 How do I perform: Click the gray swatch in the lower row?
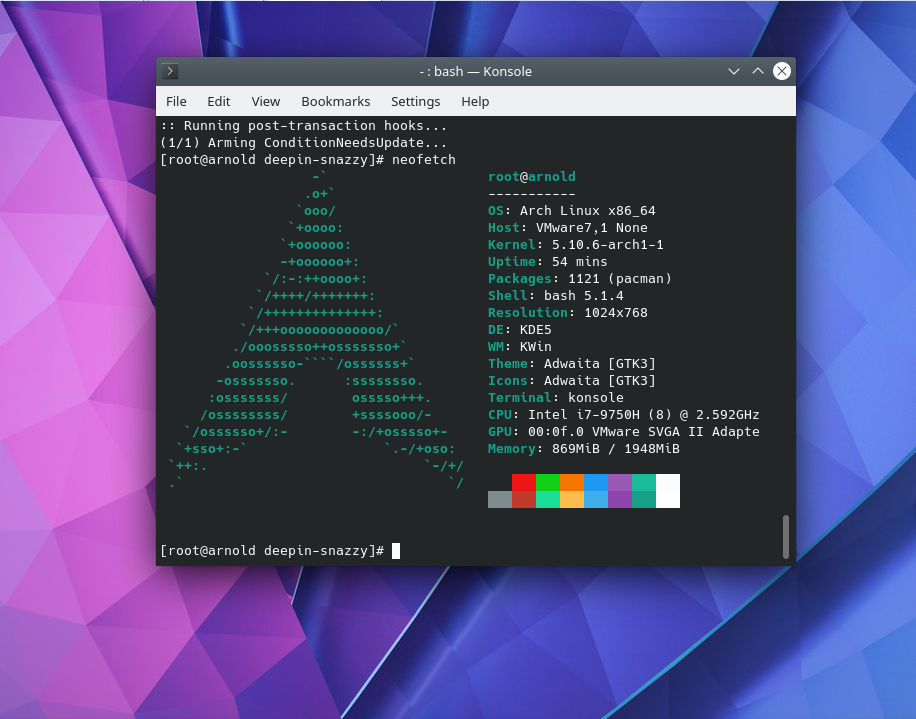[500, 499]
